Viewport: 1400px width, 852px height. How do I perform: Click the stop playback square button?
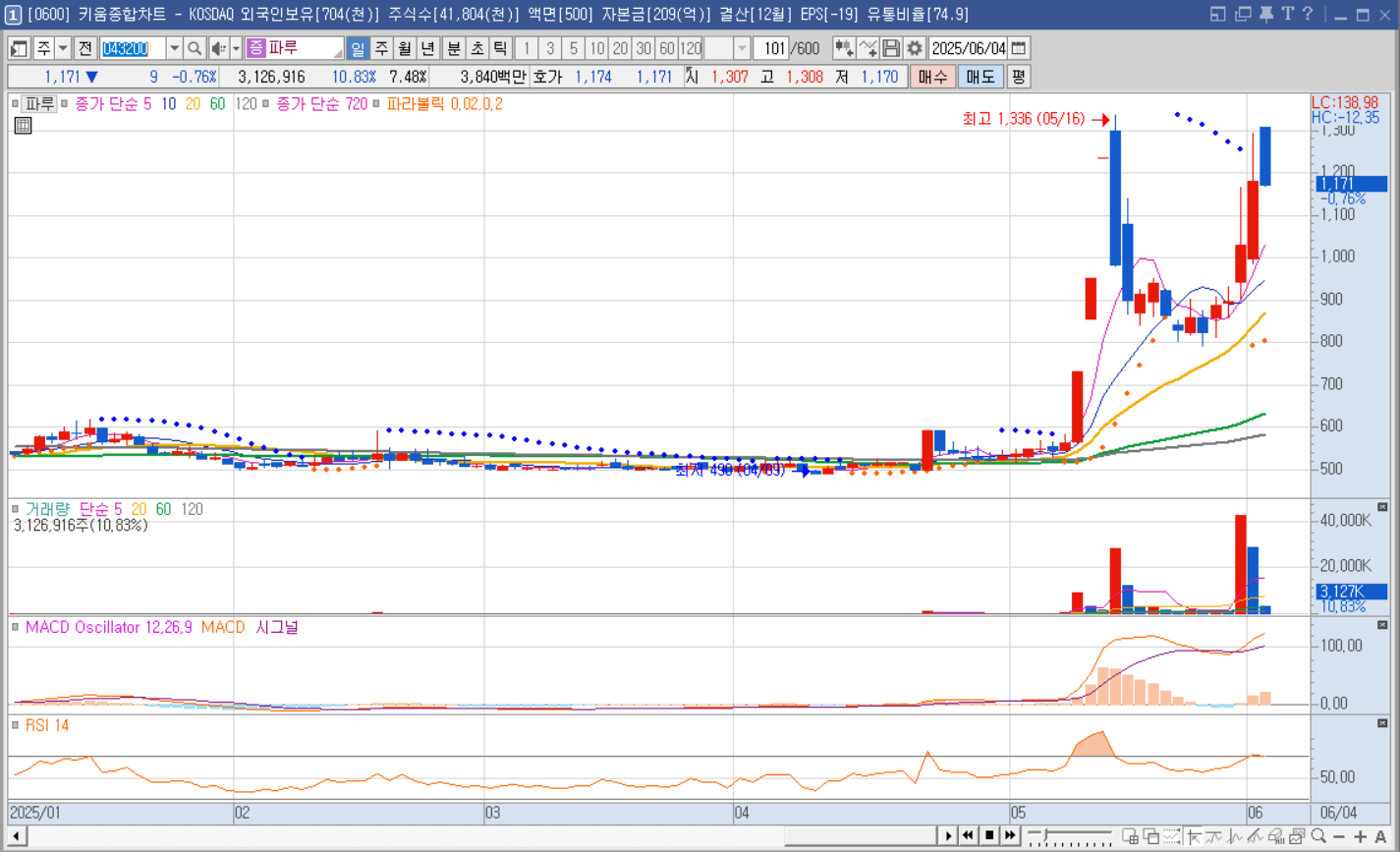pos(989,836)
